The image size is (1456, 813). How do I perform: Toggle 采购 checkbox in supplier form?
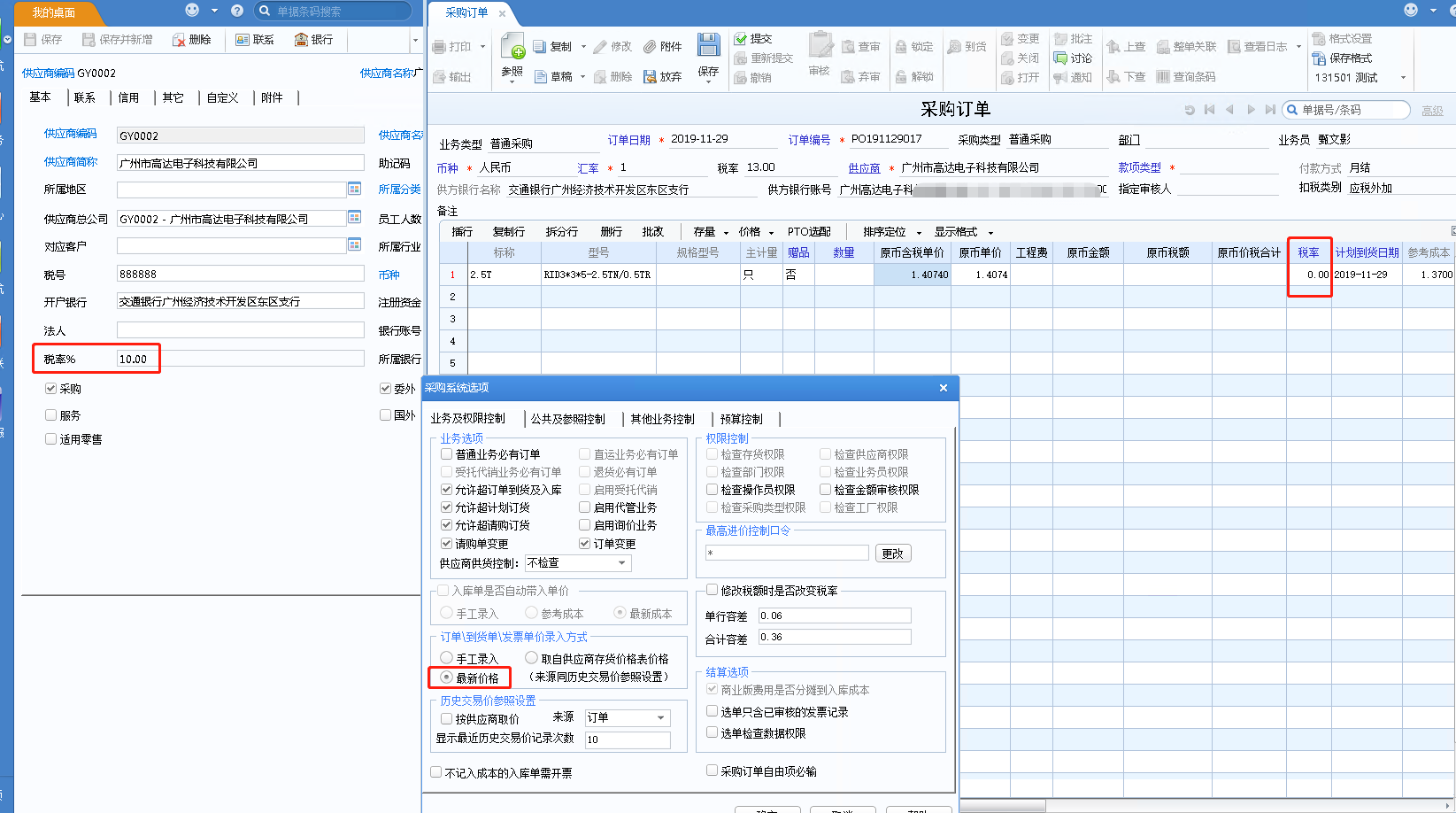tap(51, 388)
